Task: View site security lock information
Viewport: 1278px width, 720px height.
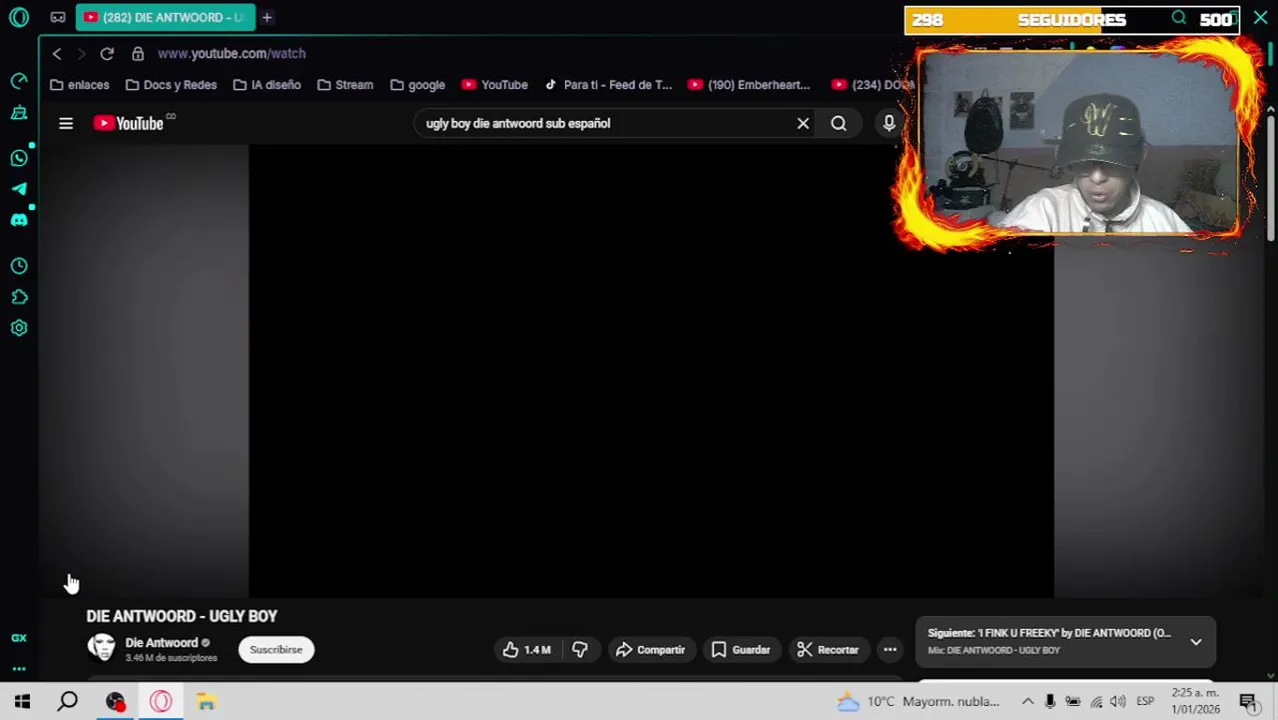Action: tap(138, 53)
